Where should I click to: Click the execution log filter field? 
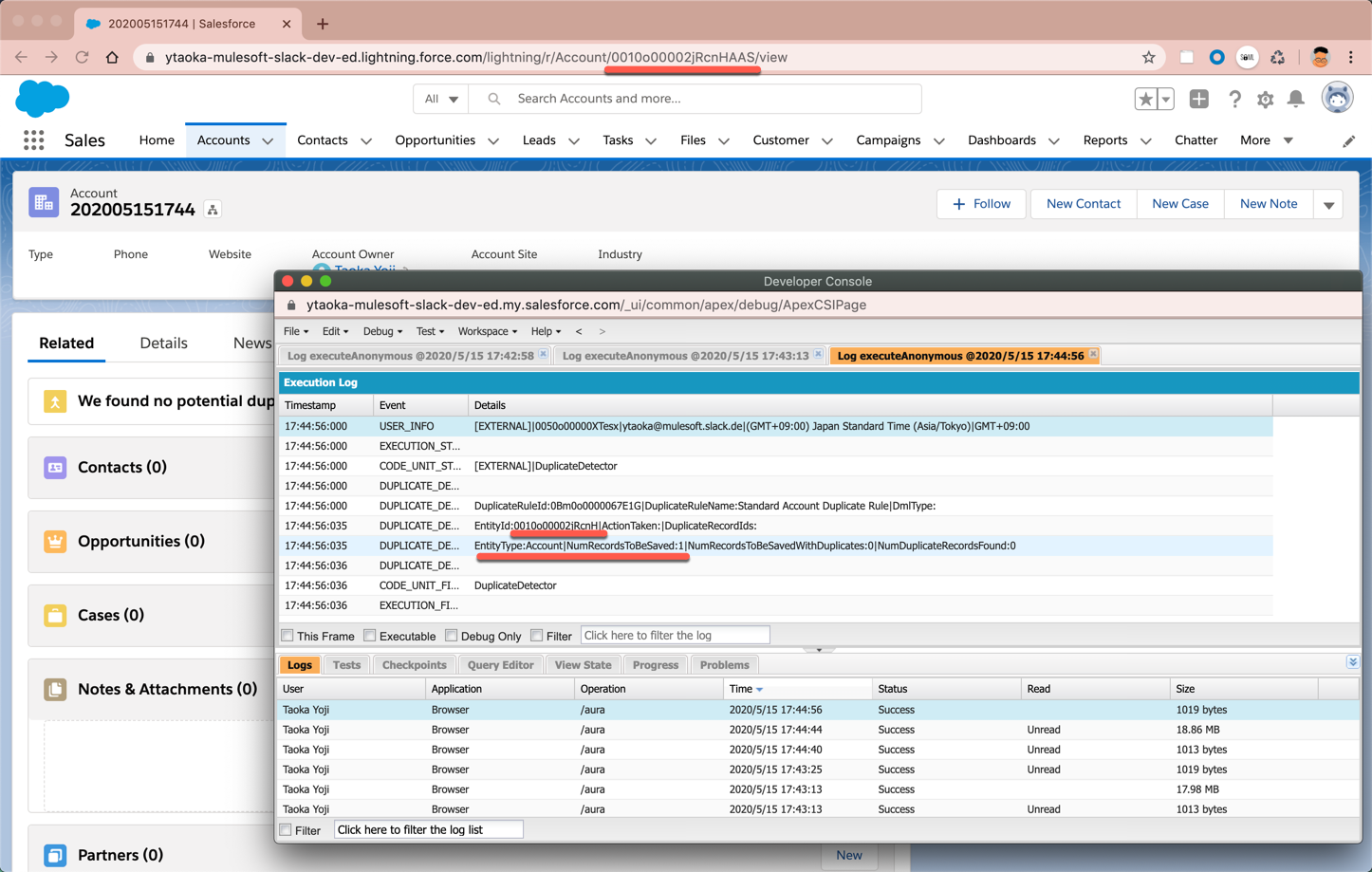coord(675,636)
